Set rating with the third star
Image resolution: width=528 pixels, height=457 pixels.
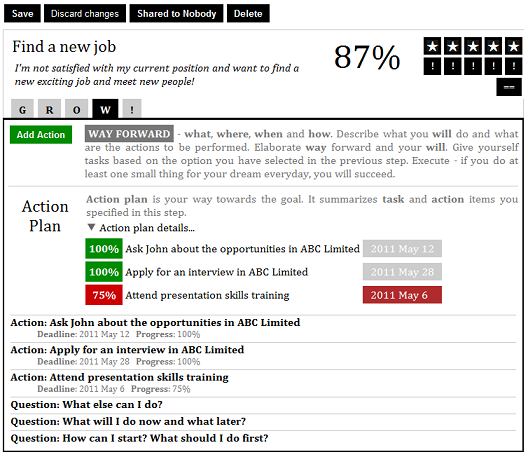point(473,46)
